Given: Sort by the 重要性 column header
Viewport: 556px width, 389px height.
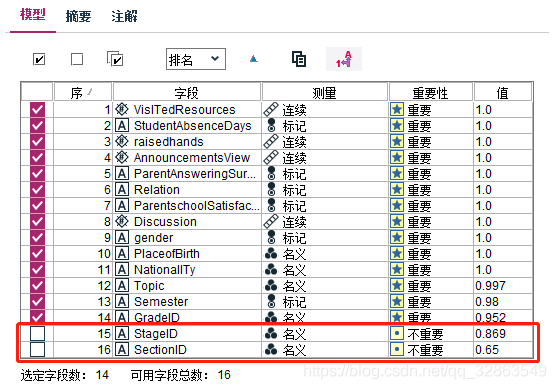Looking at the screenshot, I should coord(430,93).
